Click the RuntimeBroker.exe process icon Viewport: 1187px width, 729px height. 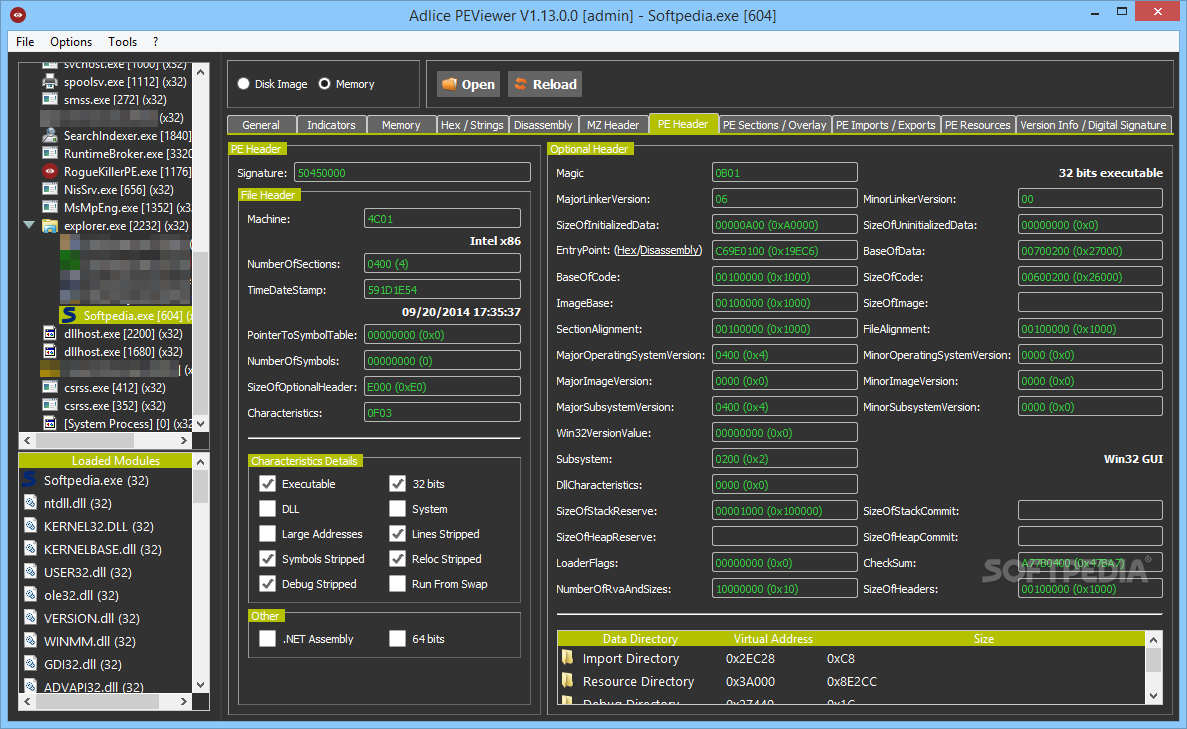coord(50,153)
